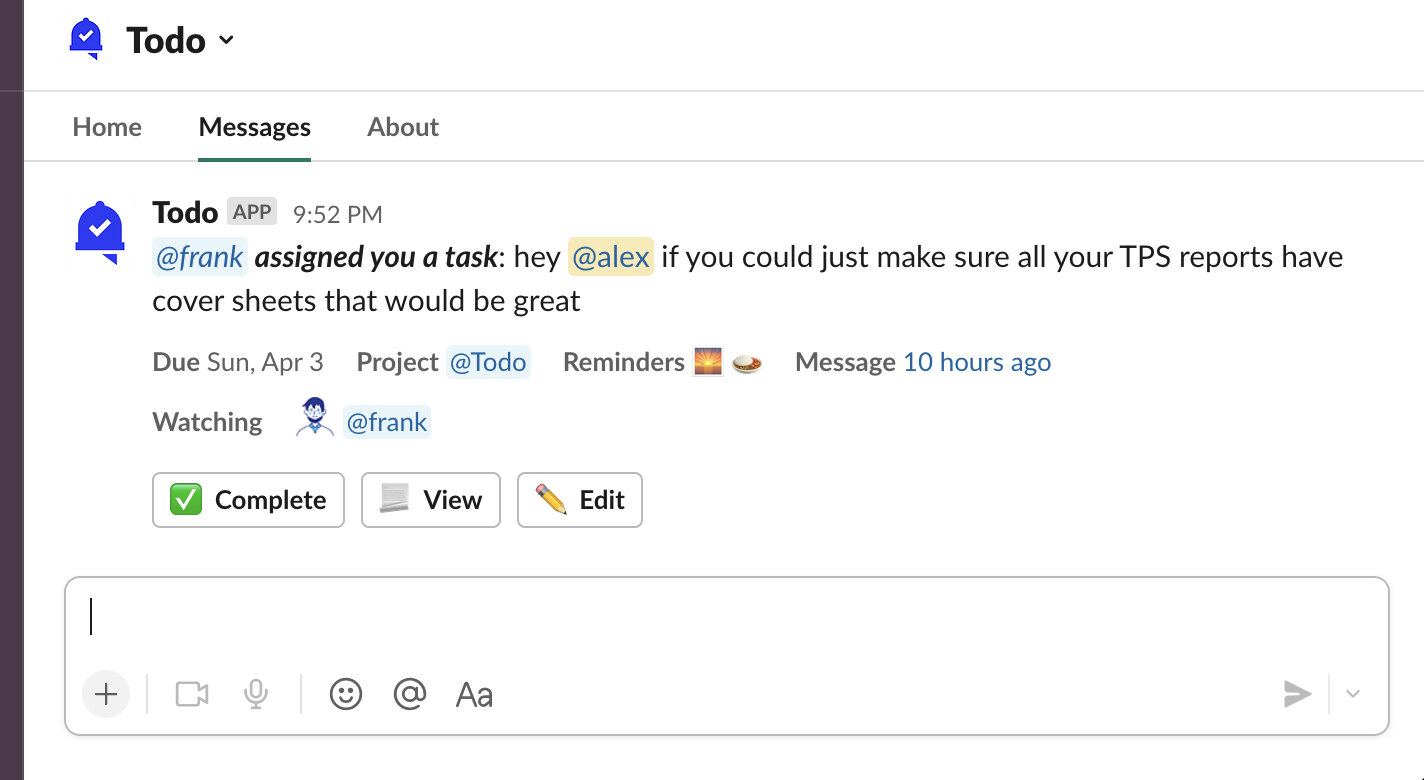Expand the send options dropdown arrow
1424x780 pixels.
[1353, 694]
